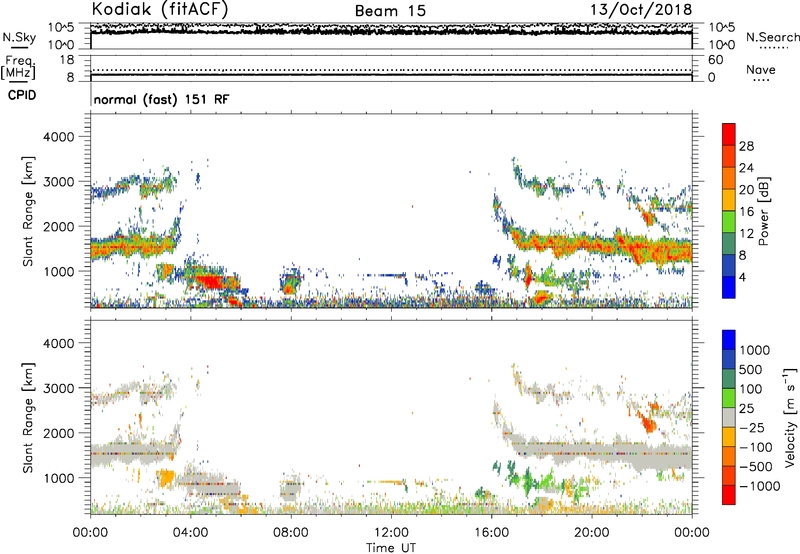The image size is (800, 554).
Task: Click the "Slant Range [km]" label of velocity panel
Action: [x=28, y=417]
